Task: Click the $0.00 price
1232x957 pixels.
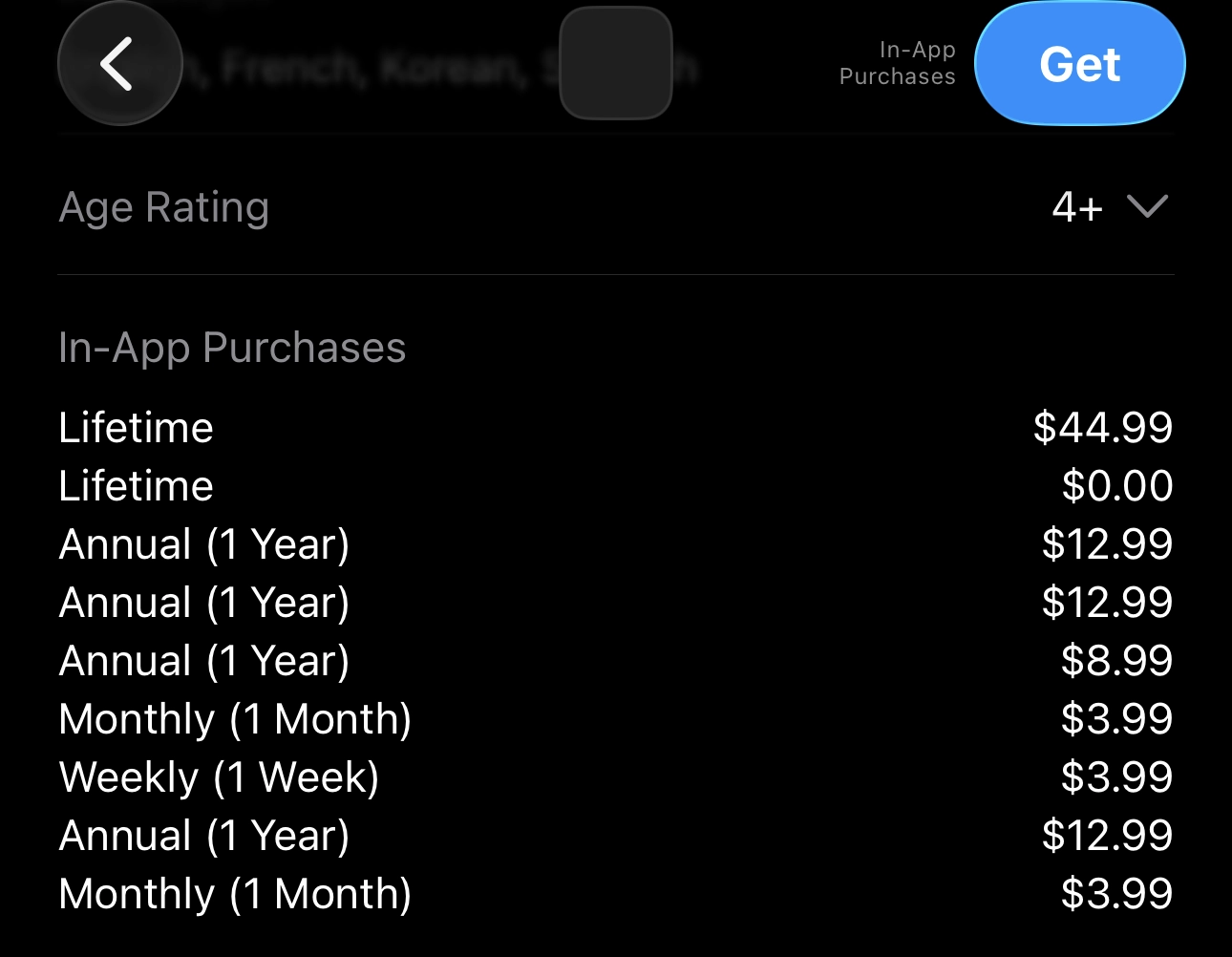Action: [x=1116, y=486]
